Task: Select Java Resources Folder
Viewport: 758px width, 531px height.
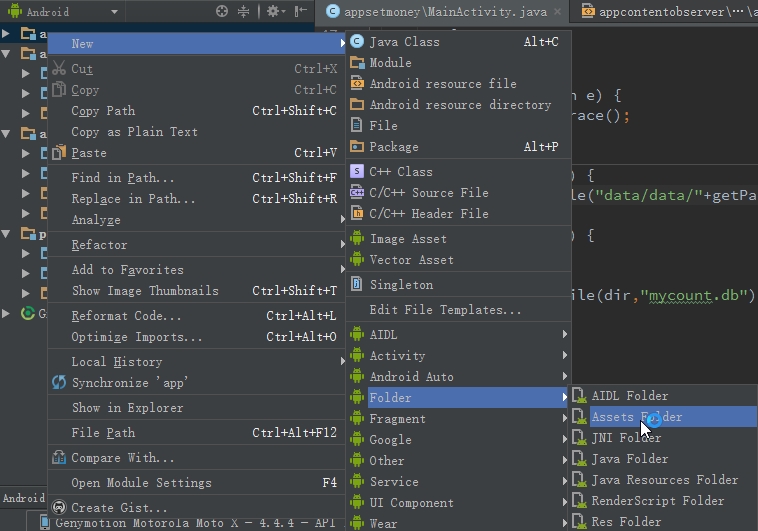Action: point(664,480)
